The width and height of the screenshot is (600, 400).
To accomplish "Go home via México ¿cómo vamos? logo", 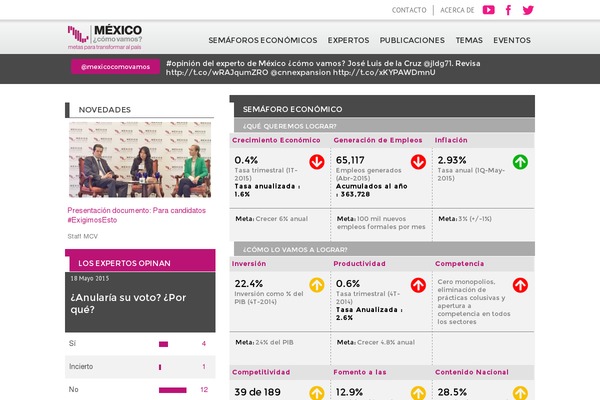I will [x=105, y=37].
